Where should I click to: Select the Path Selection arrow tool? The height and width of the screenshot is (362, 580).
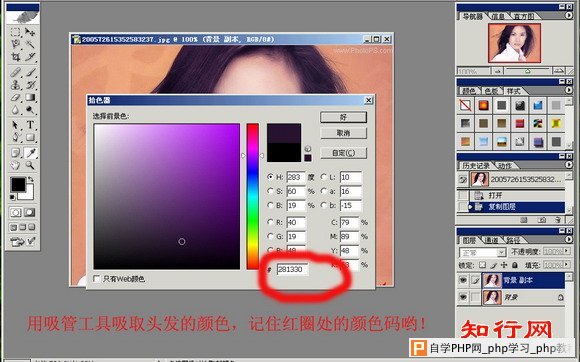point(15,125)
